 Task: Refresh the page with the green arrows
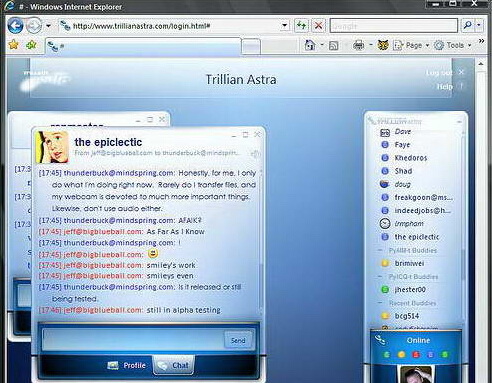[x=302, y=25]
